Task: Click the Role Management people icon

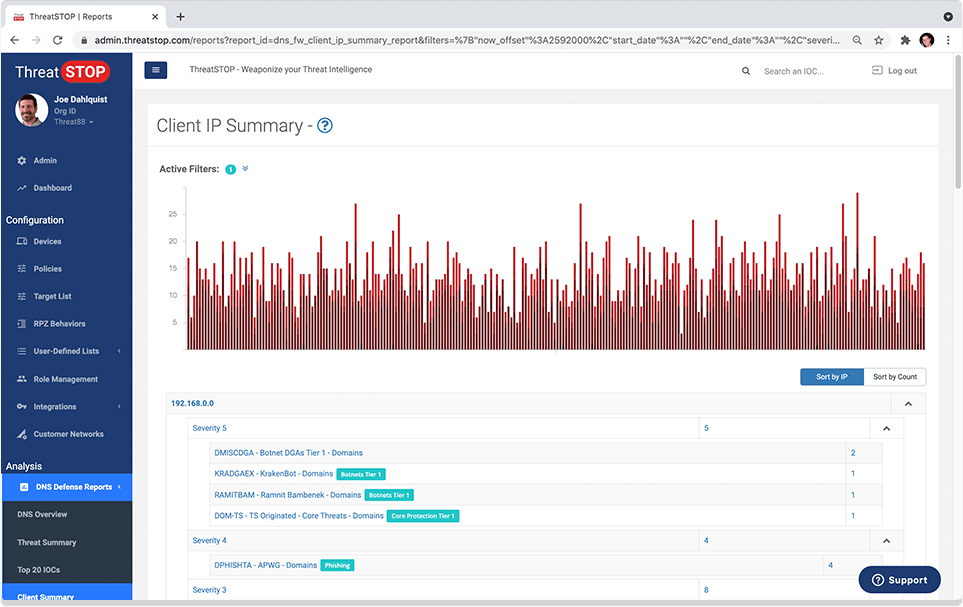Action: point(21,379)
